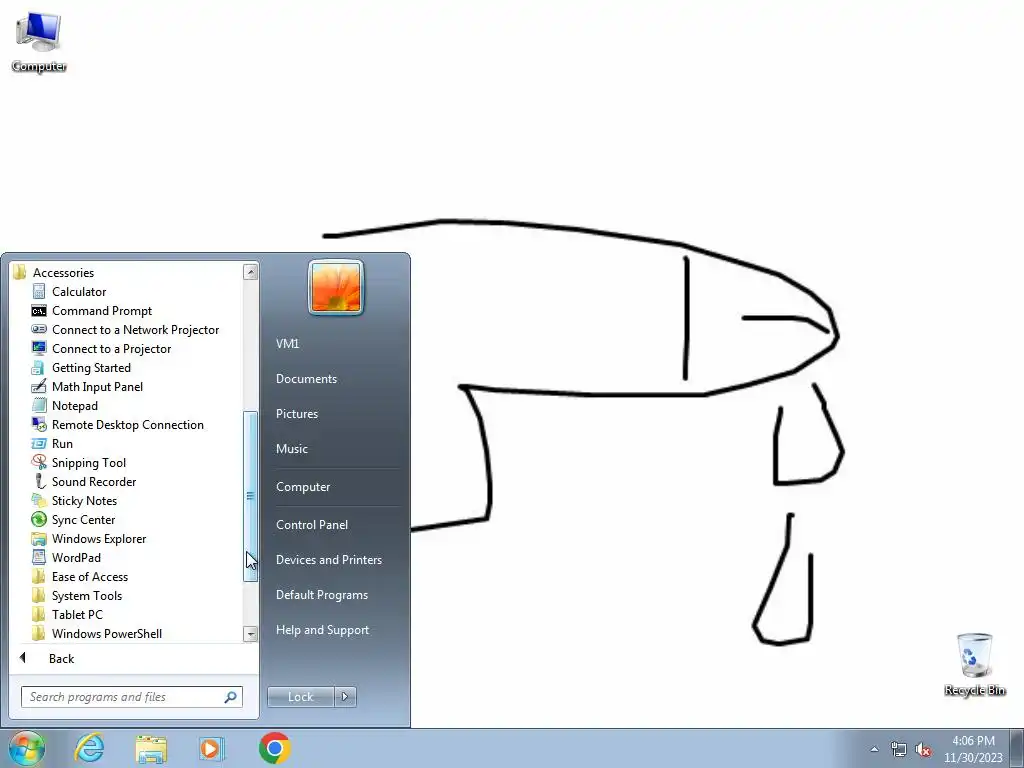1024x768 pixels.
Task: Click the Connect to a Projector icon
Action: pos(39,349)
